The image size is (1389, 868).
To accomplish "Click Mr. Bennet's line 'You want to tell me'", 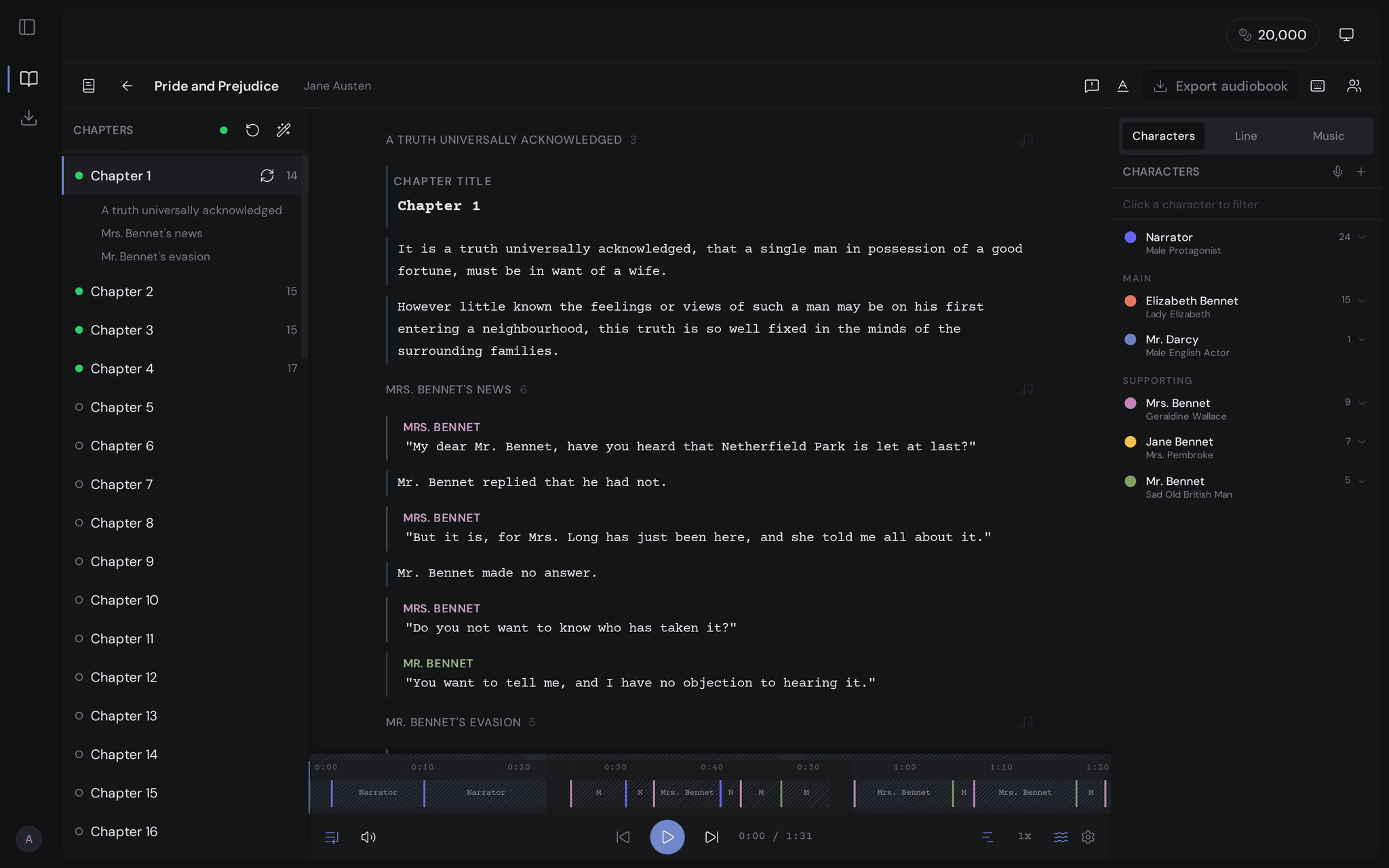I will point(640,683).
